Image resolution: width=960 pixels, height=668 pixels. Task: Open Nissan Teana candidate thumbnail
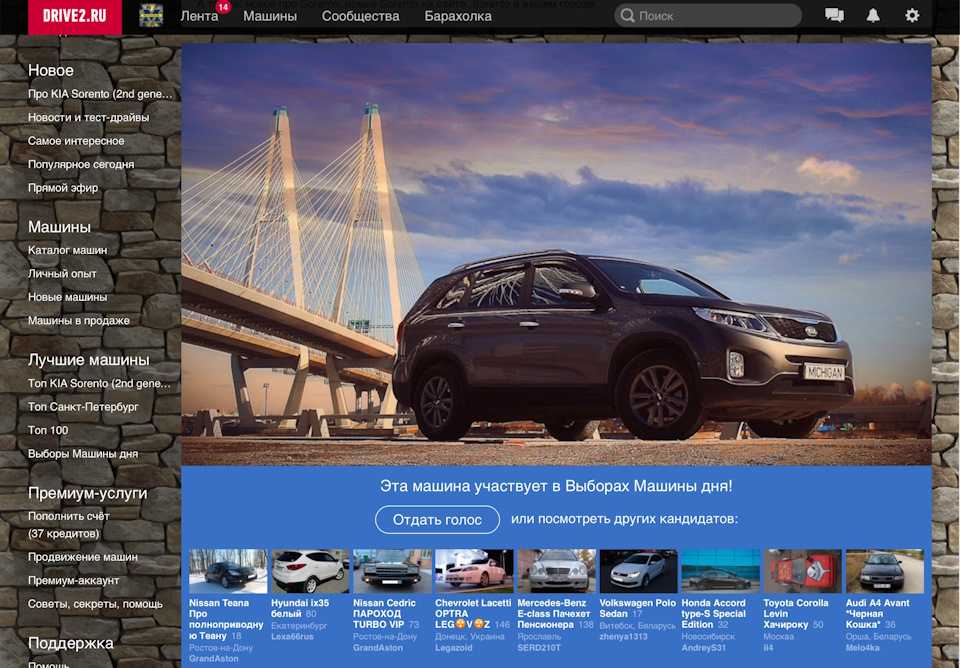[228, 571]
